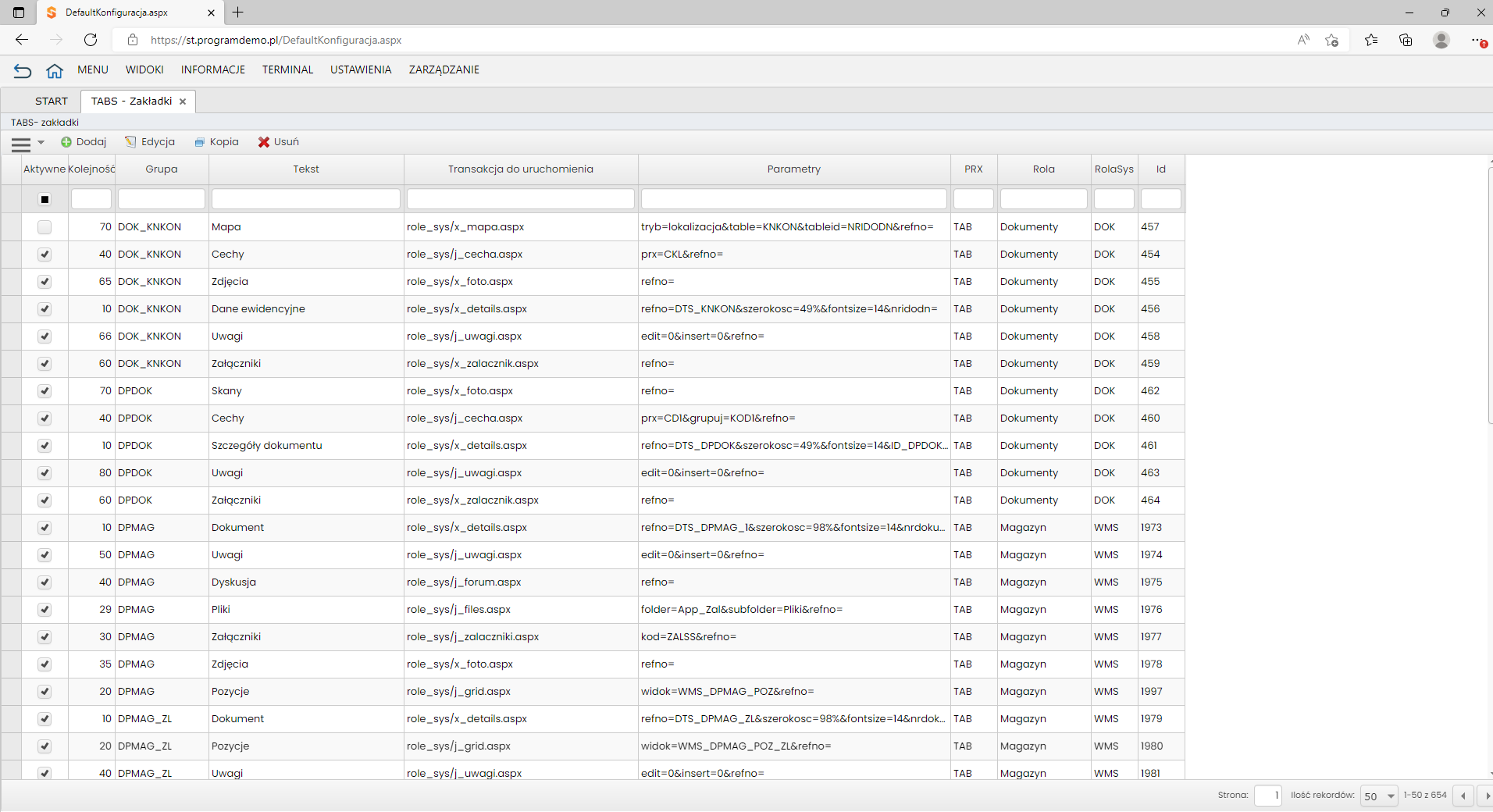Uncheck Aktywne for DOK_KNKON Cechy row
This screenshot has width=1493, height=812.
(x=45, y=255)
